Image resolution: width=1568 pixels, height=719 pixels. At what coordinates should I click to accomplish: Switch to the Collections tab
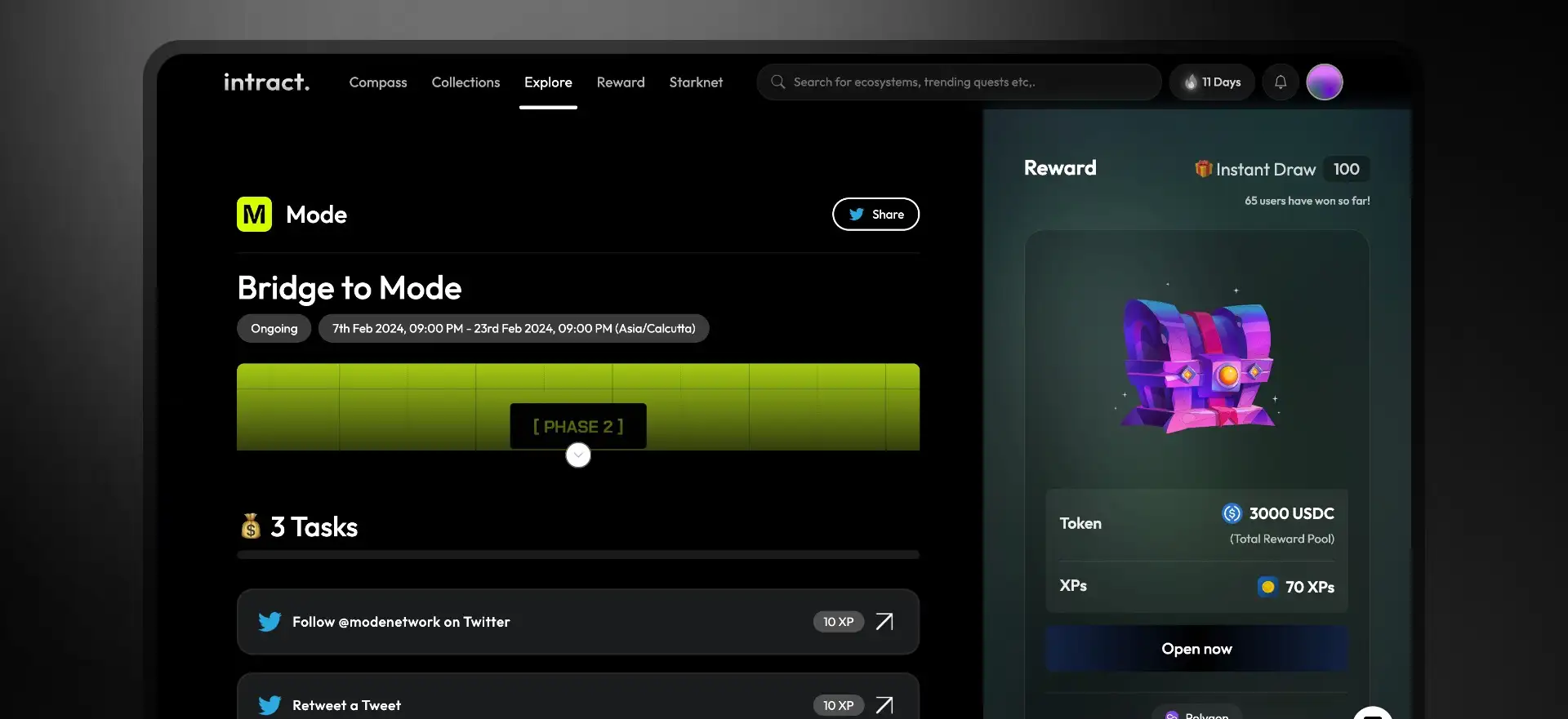[x=465, y=82]
